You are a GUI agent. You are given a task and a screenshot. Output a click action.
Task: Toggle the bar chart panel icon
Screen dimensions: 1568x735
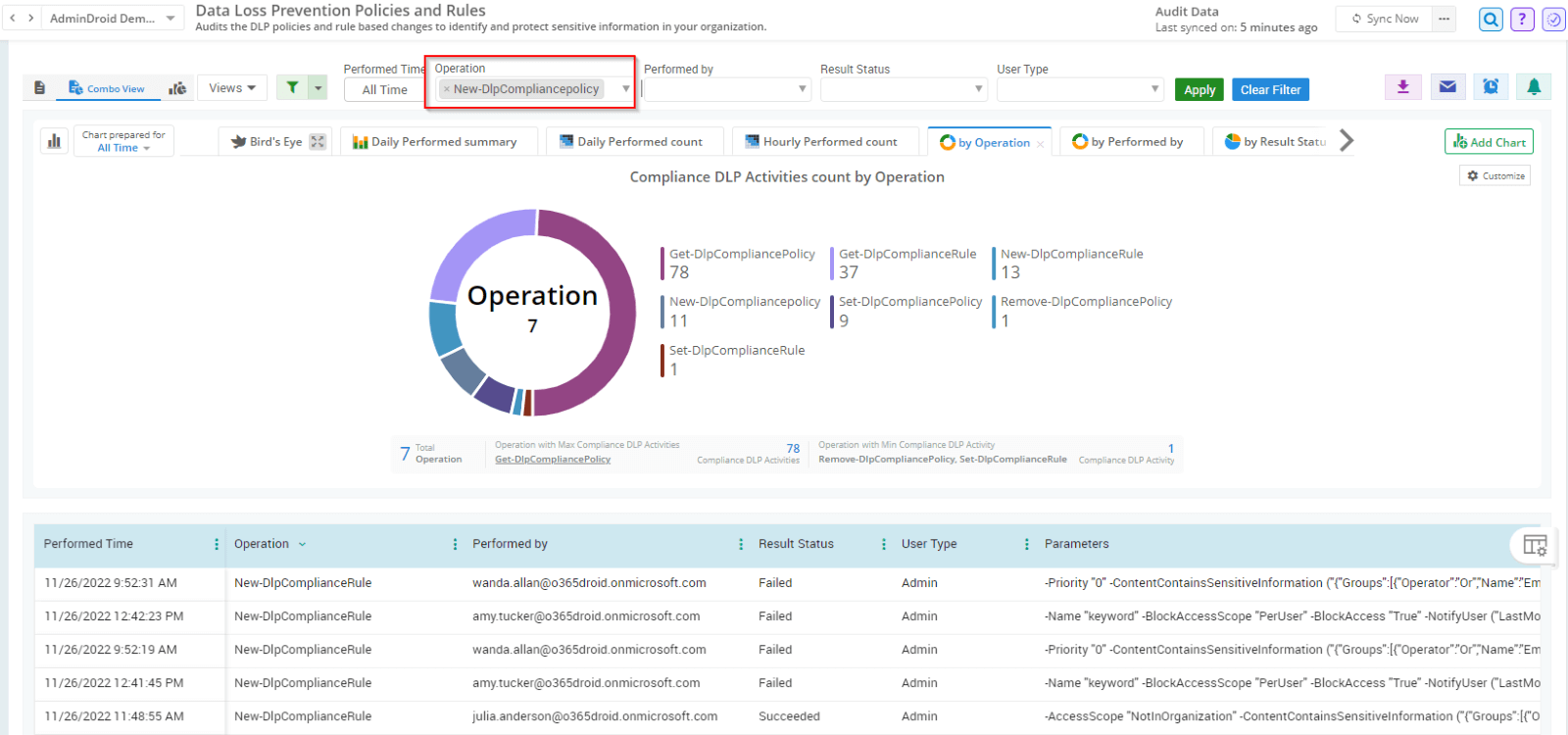point(54,141)
